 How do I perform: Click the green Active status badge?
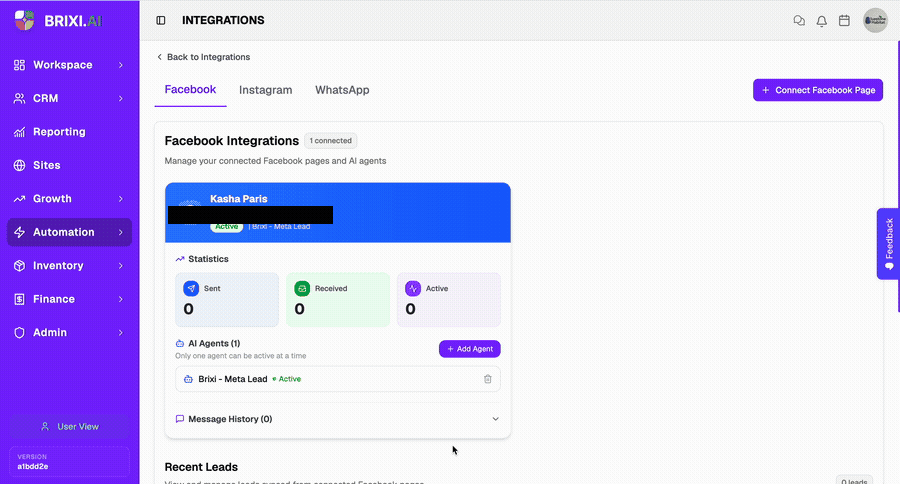click(x=227, y=227)
